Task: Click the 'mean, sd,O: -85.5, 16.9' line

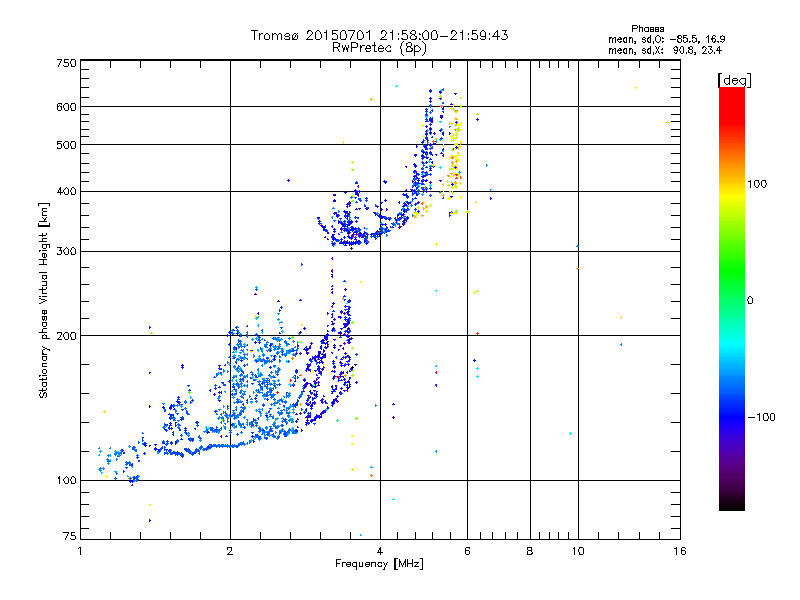Action: pyautogui.click(x=666, y=39)
